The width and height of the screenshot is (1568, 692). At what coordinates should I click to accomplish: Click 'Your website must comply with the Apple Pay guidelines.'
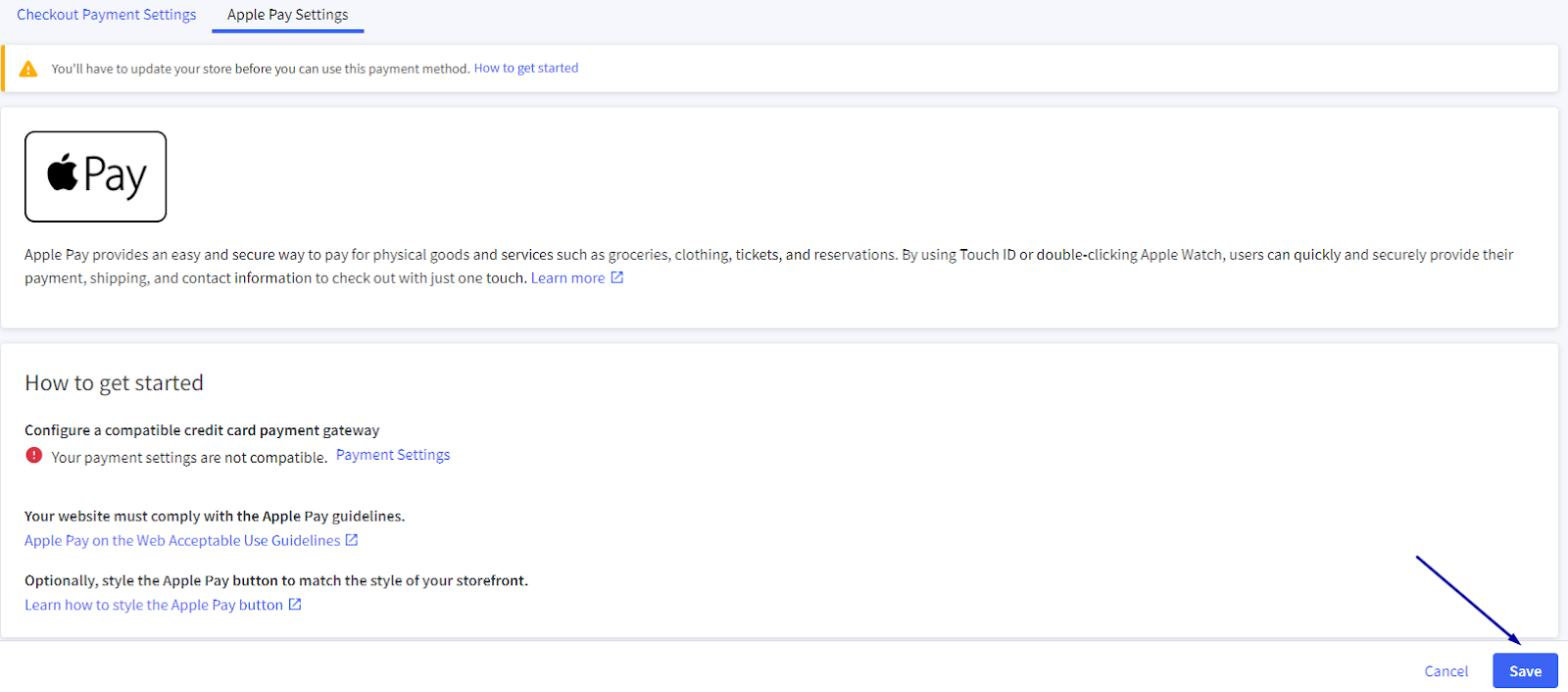(x=215, y=517)
